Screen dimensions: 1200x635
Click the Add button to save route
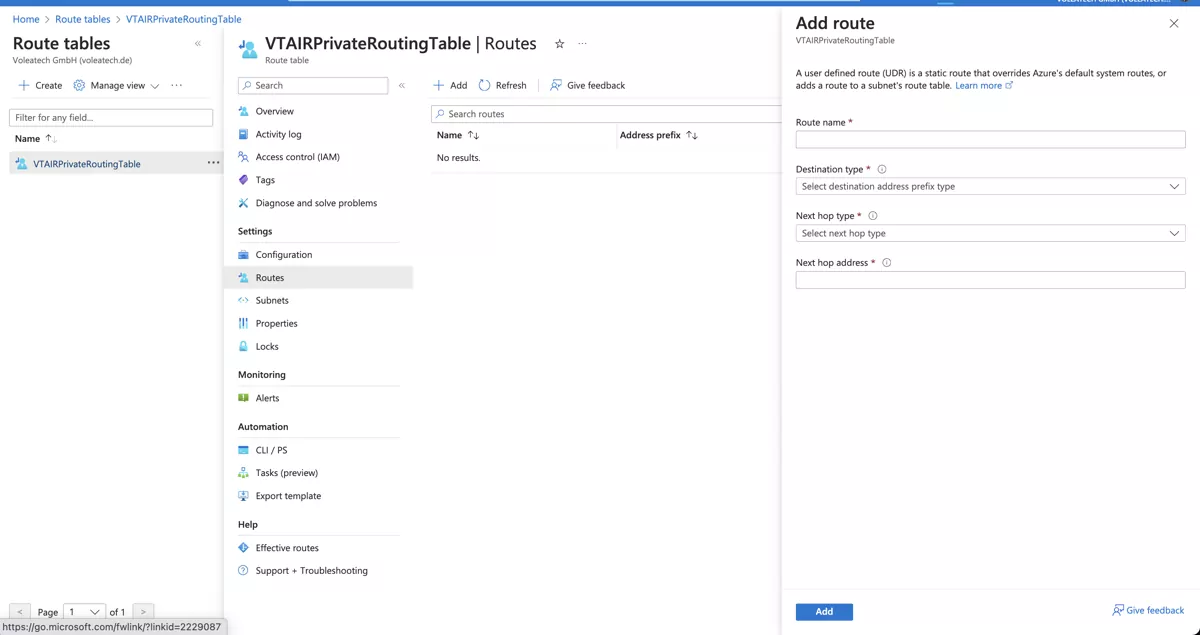(824, 611)
